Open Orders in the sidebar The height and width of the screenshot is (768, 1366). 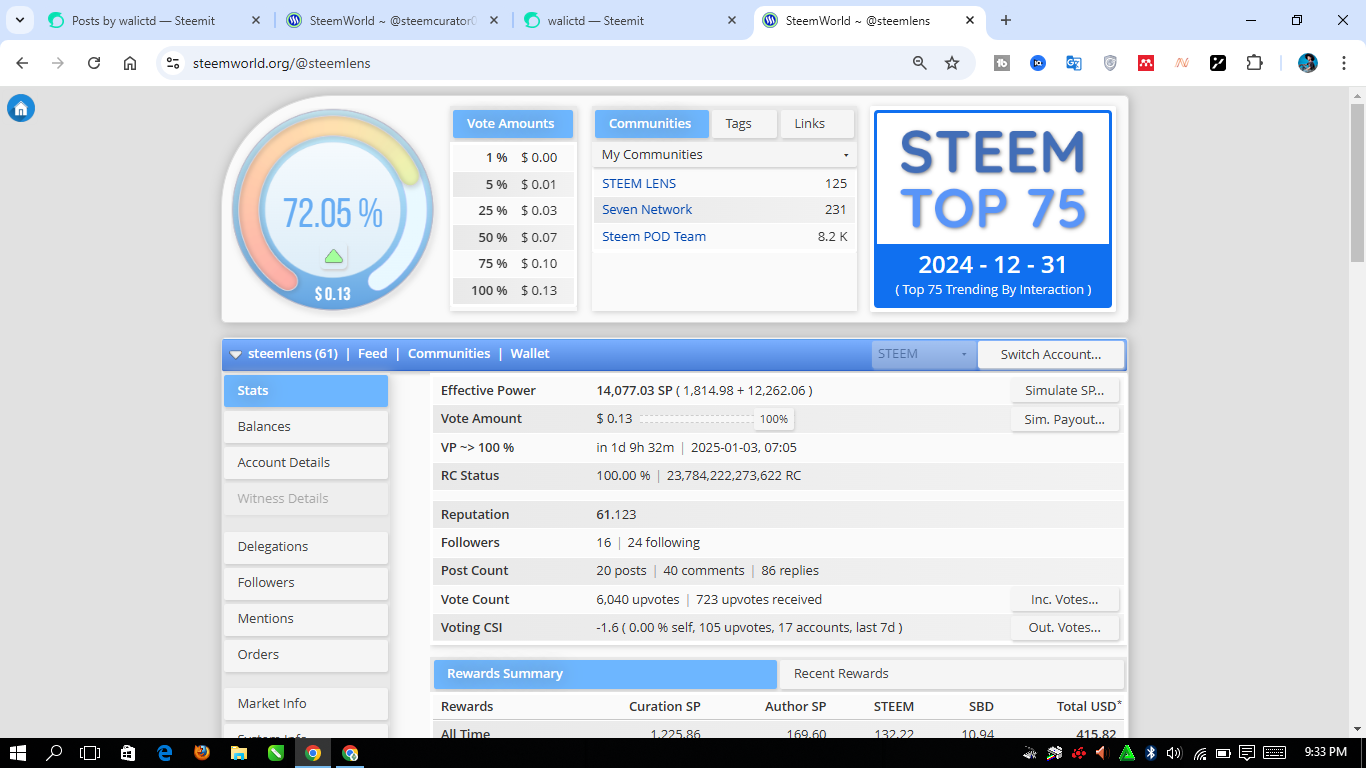point(306,655)
